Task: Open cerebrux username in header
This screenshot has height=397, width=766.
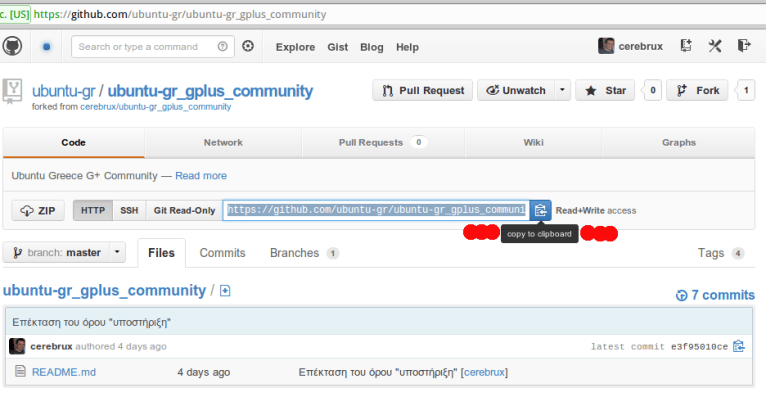Action: tap(640, 46)
